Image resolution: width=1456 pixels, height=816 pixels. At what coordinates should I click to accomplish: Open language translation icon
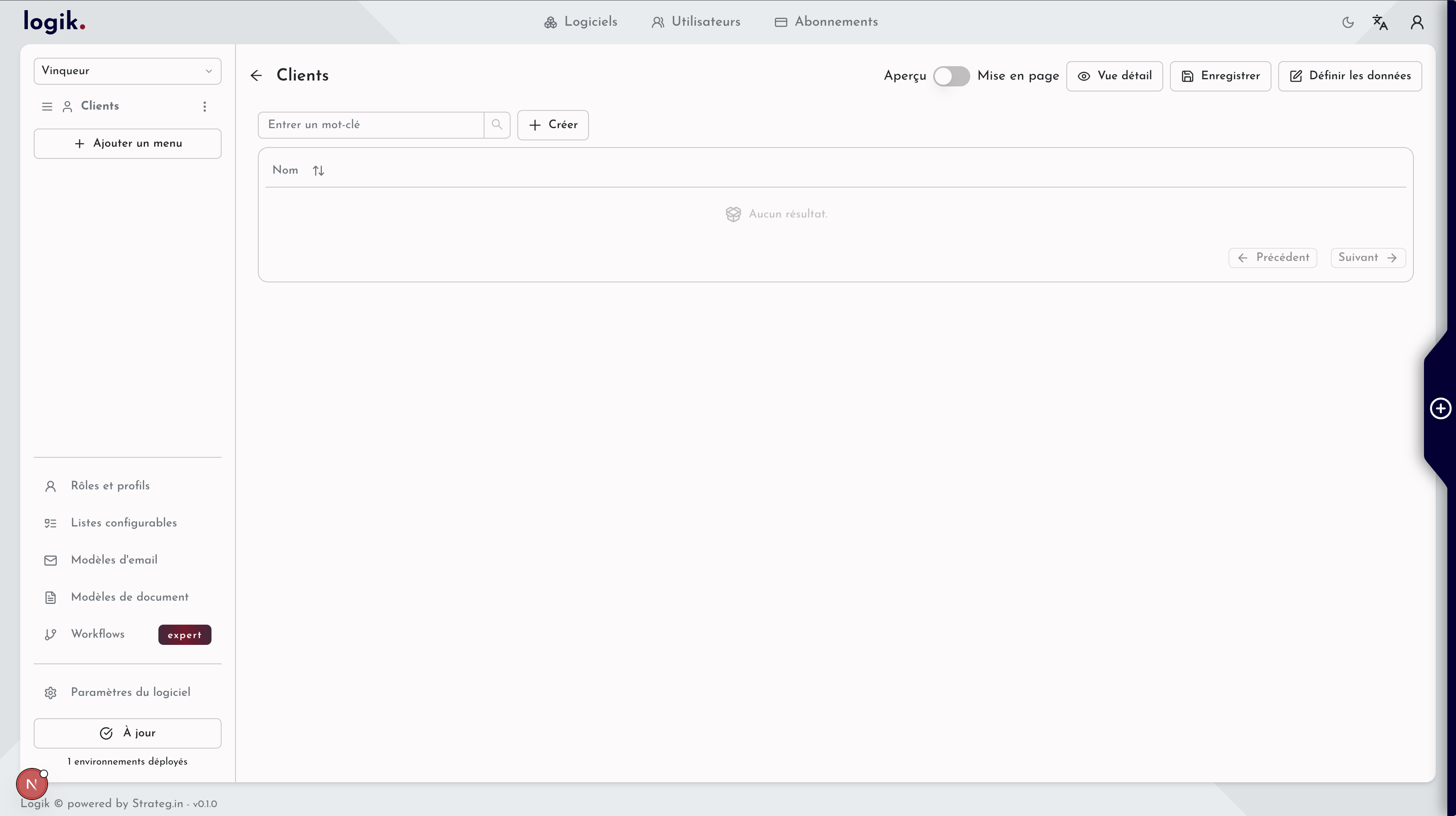click(x=1380, y=23)
